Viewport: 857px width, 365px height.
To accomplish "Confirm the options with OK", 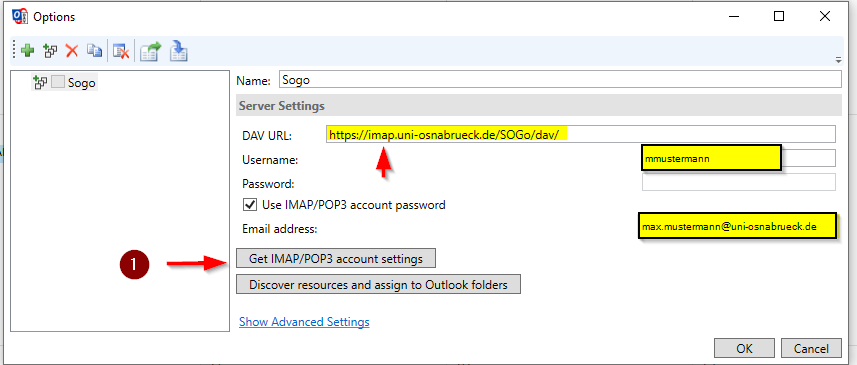I will (x=744, y=348).
